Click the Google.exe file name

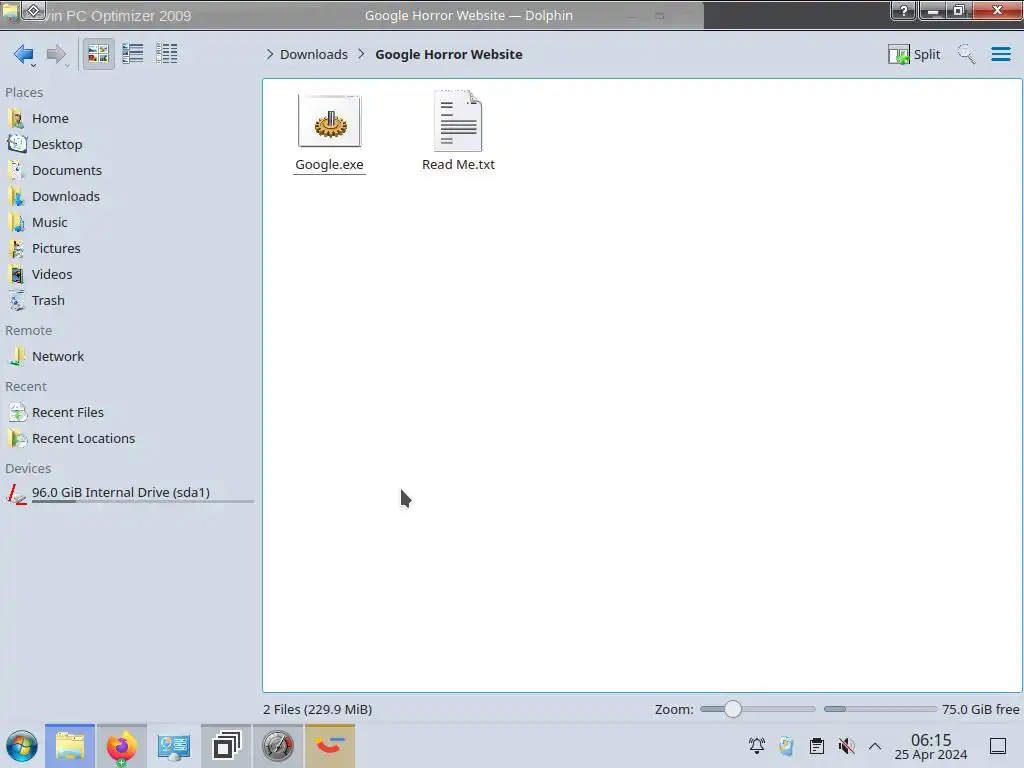tap(329, 165)
